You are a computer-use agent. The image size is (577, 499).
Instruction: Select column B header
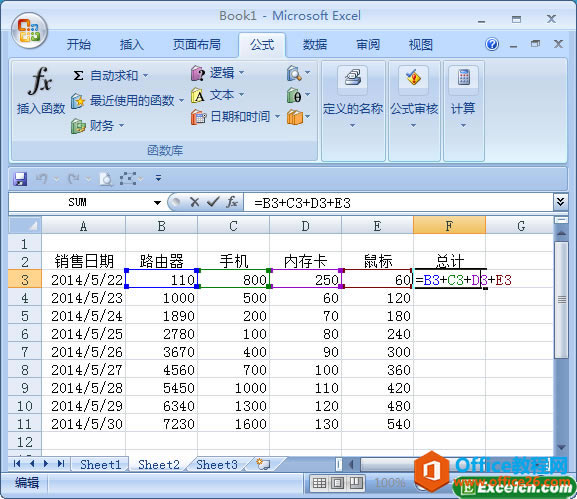[x=161, y=225]
